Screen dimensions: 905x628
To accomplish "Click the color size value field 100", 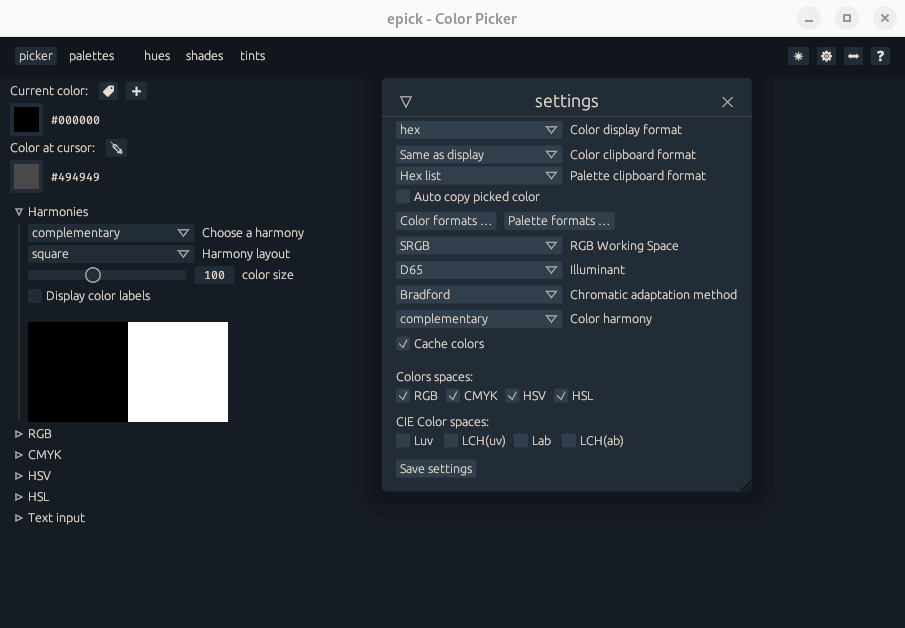I will (x=214, y=275).
